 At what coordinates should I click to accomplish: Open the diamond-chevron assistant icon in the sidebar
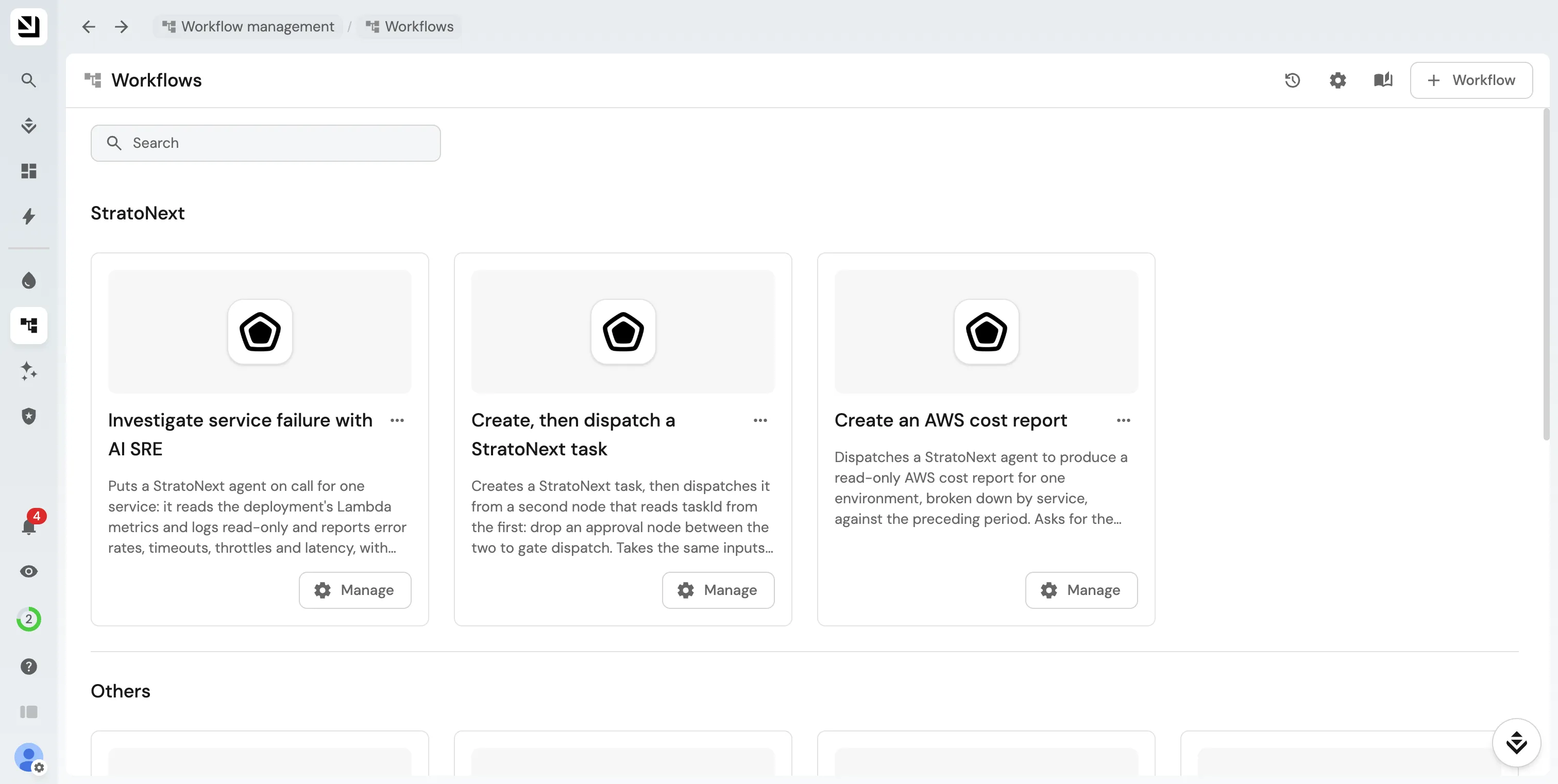pyautogui.click(x=28, y=126)
